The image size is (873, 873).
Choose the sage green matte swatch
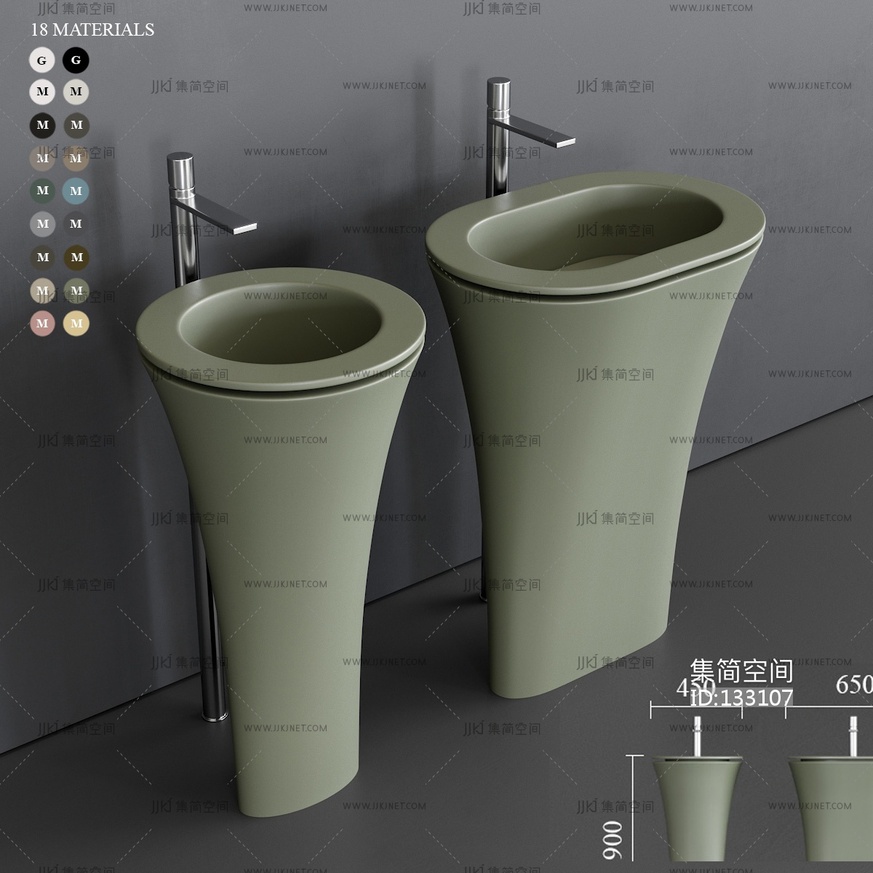click(76, 290)
